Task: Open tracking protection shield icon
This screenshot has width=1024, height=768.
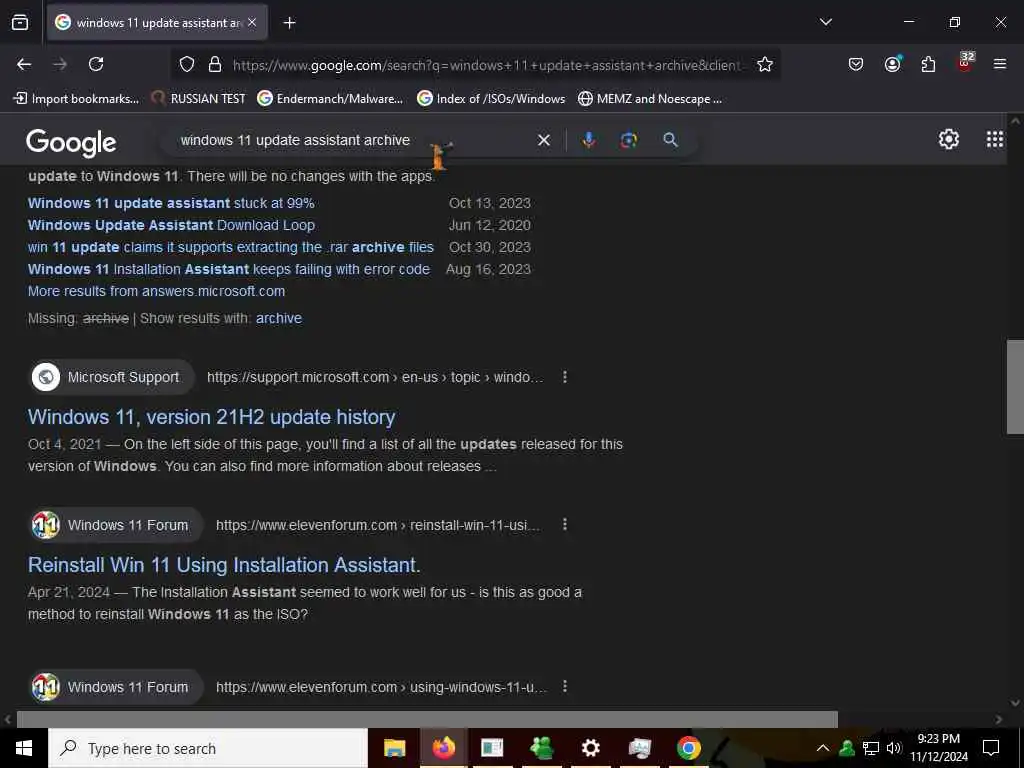Action: [187, 65]
